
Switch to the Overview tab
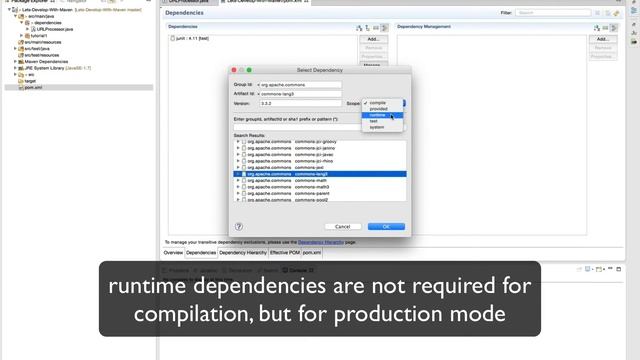click(x=173, y=253)
